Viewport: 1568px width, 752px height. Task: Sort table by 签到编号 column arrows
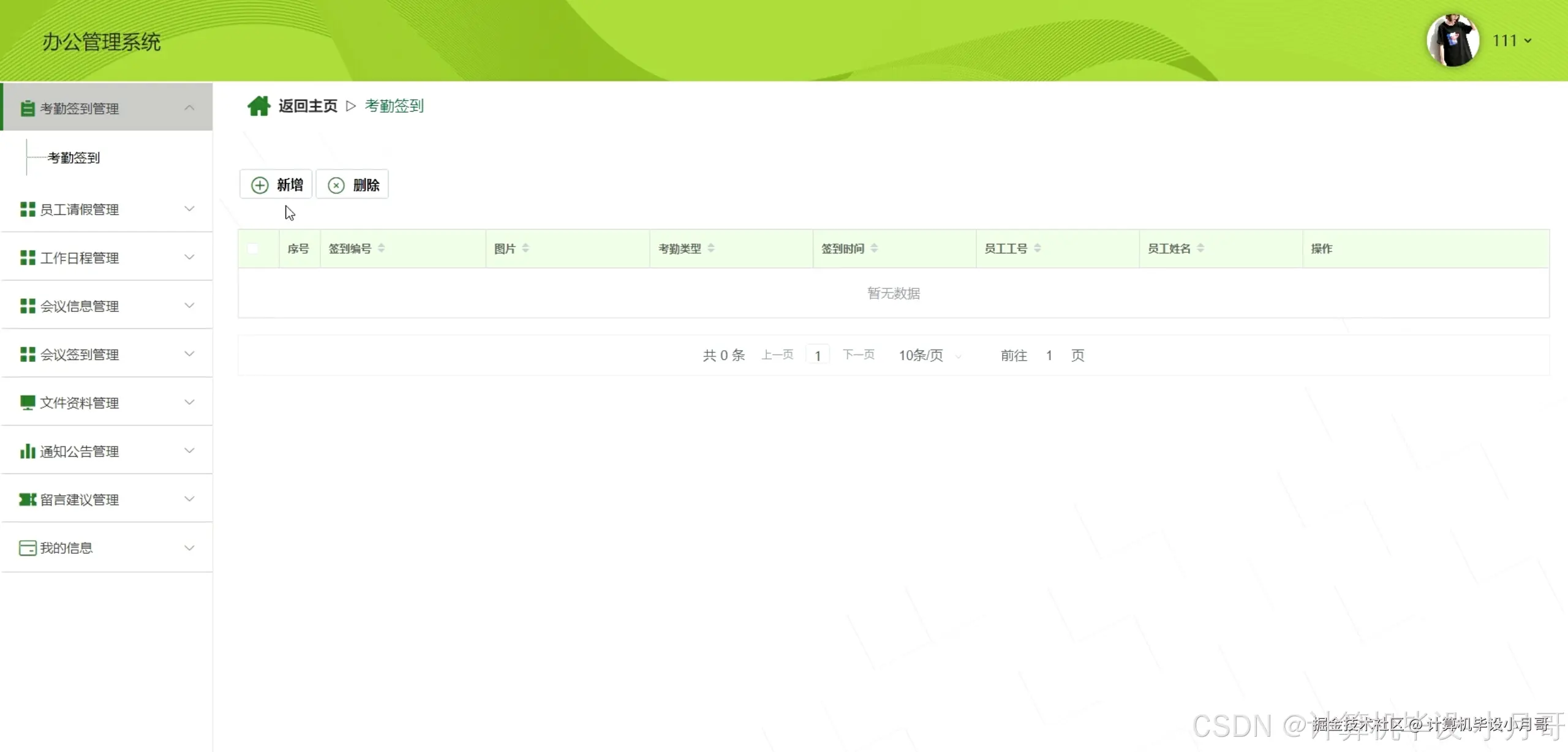click(x=381, y=248)
